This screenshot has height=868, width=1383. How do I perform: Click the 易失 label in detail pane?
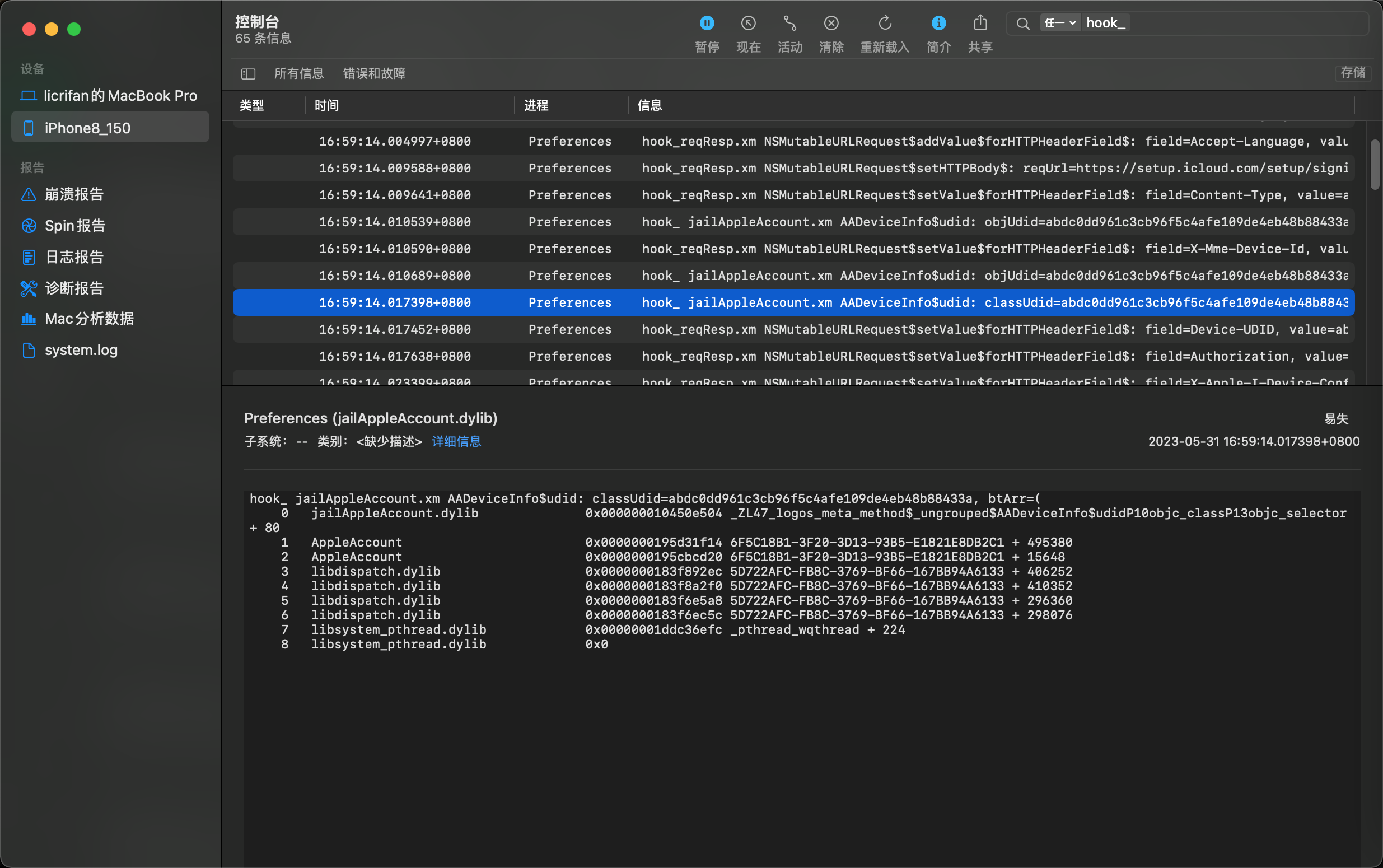pyautogui.click(x=1336, y=418)
